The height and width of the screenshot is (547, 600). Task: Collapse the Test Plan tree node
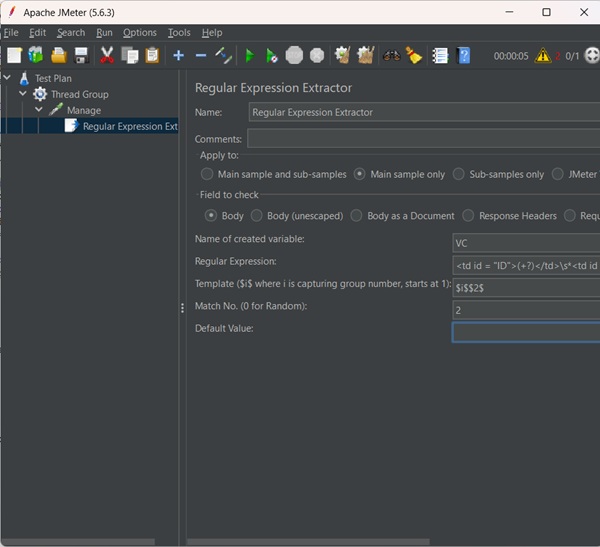[x=7, y=78]
